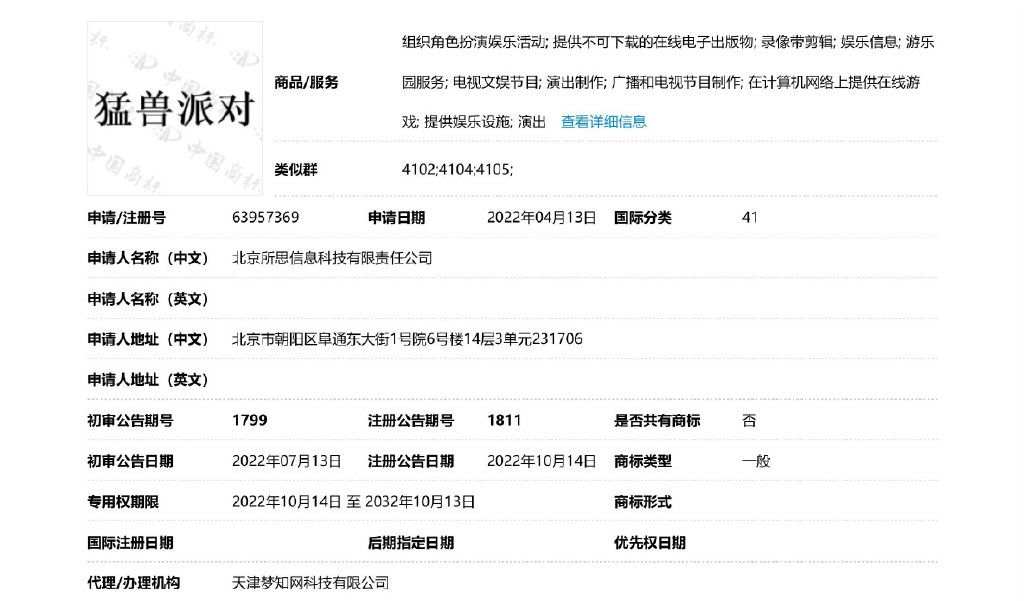Click the 国际注册日期 label
Screen dimensions: 1024x601
131,543
